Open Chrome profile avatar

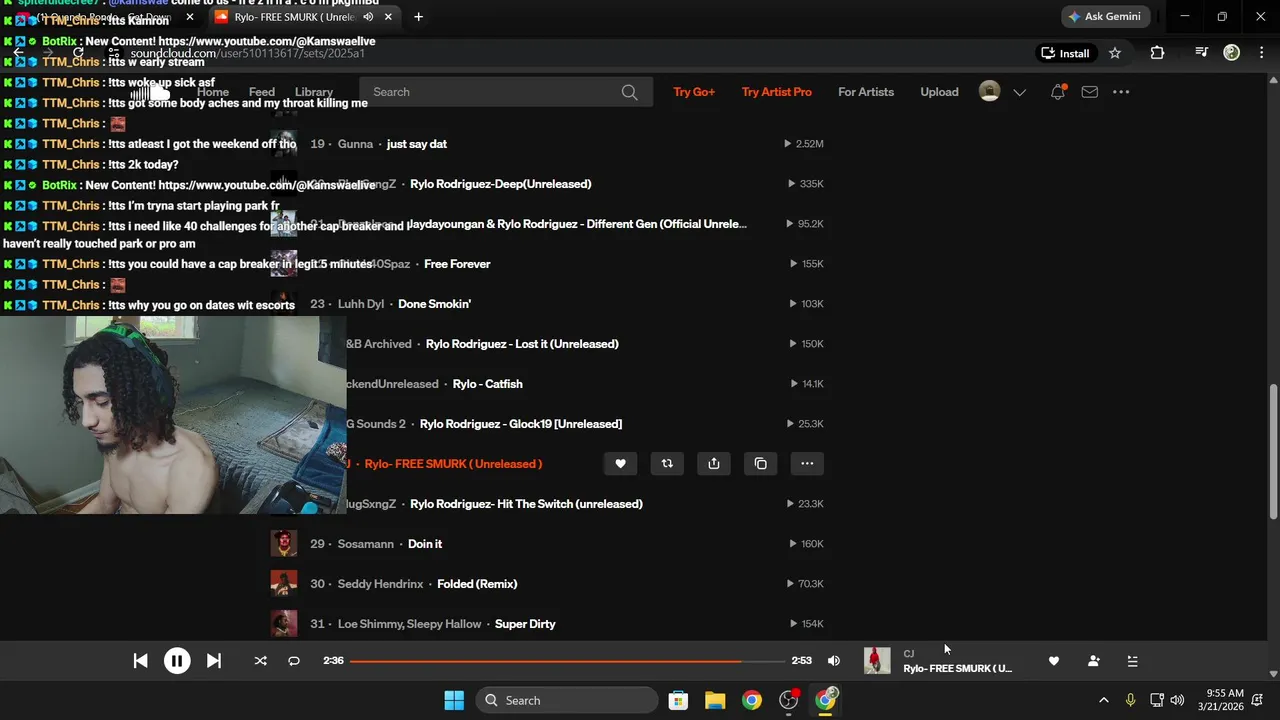tap(1232, 53)
